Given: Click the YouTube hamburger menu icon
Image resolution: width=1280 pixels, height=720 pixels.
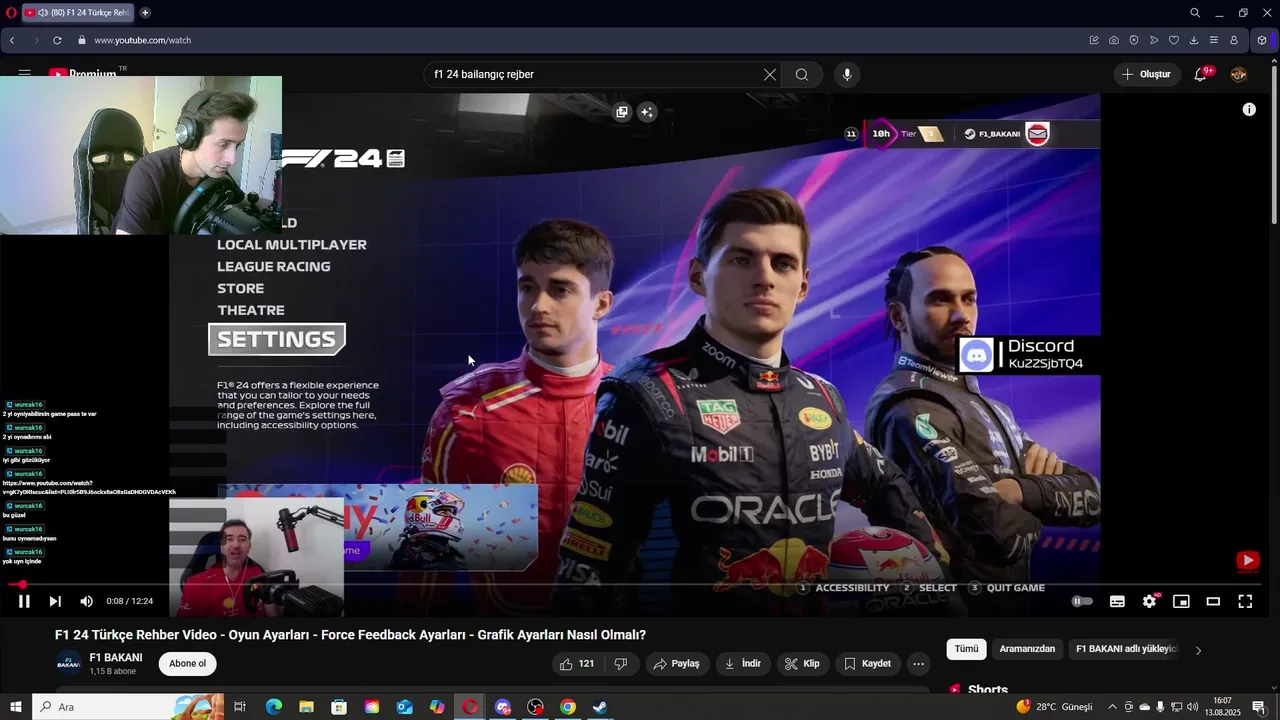Looking at the screenshot, I should point(24,74).
